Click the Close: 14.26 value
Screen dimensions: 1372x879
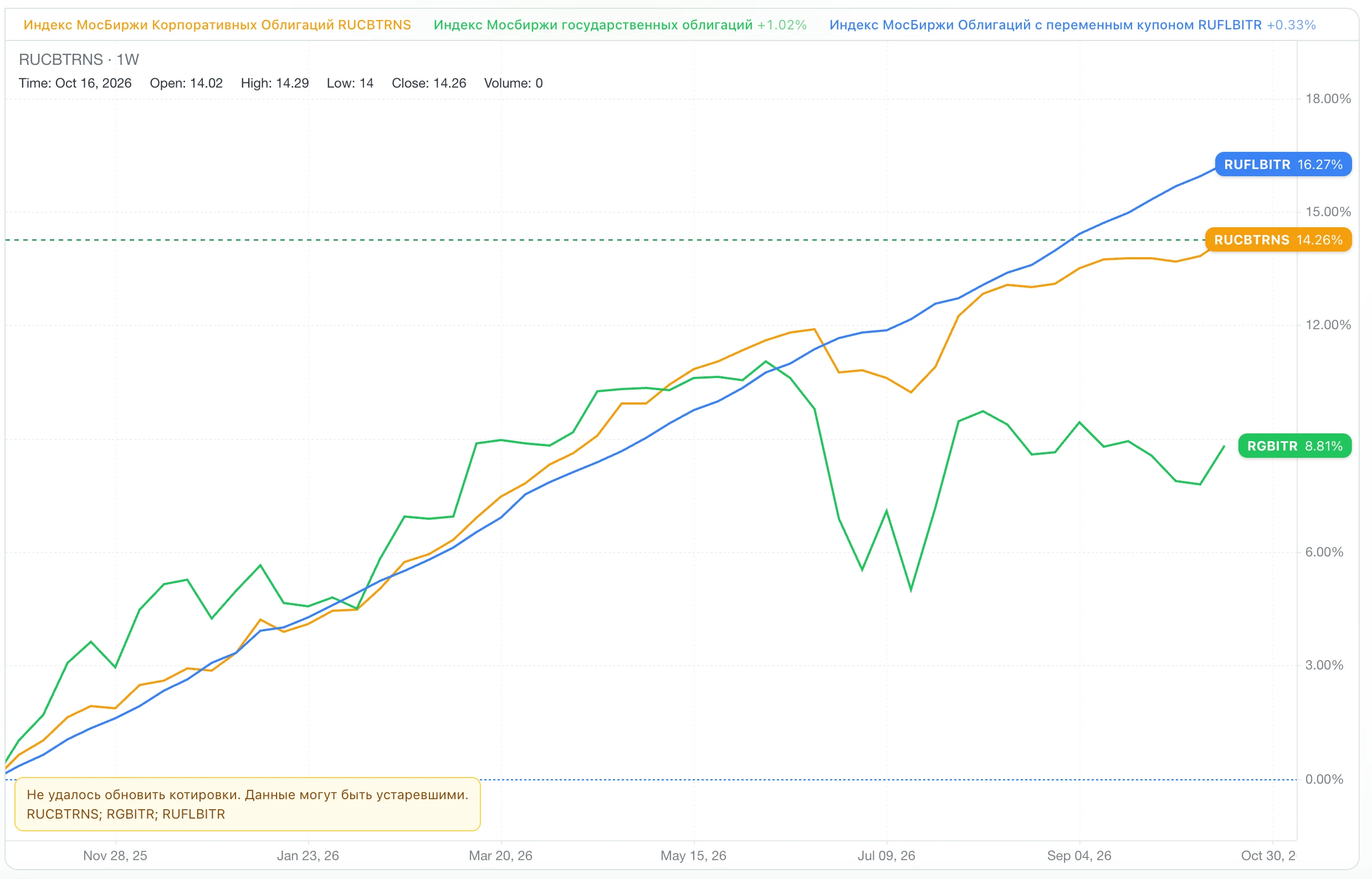point(428,83)
